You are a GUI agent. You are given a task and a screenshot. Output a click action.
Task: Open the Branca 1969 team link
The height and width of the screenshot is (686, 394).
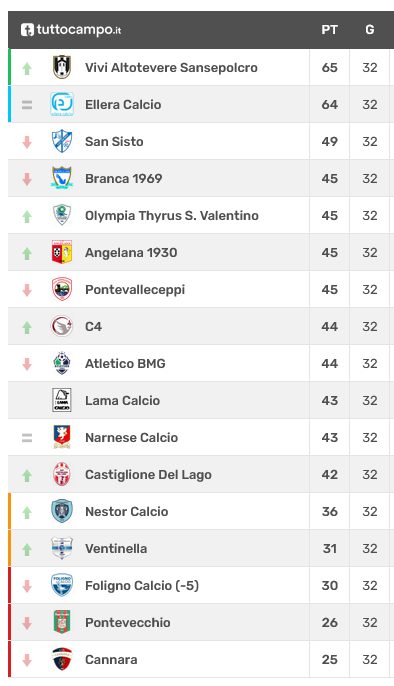tap(123, 178)
